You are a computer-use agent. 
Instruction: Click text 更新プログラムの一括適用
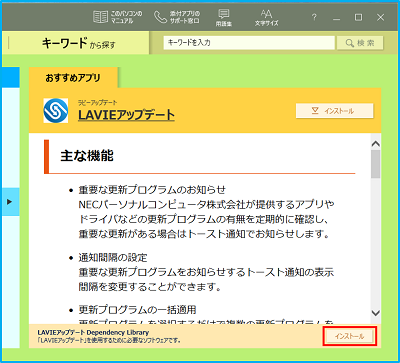point(137,310)
